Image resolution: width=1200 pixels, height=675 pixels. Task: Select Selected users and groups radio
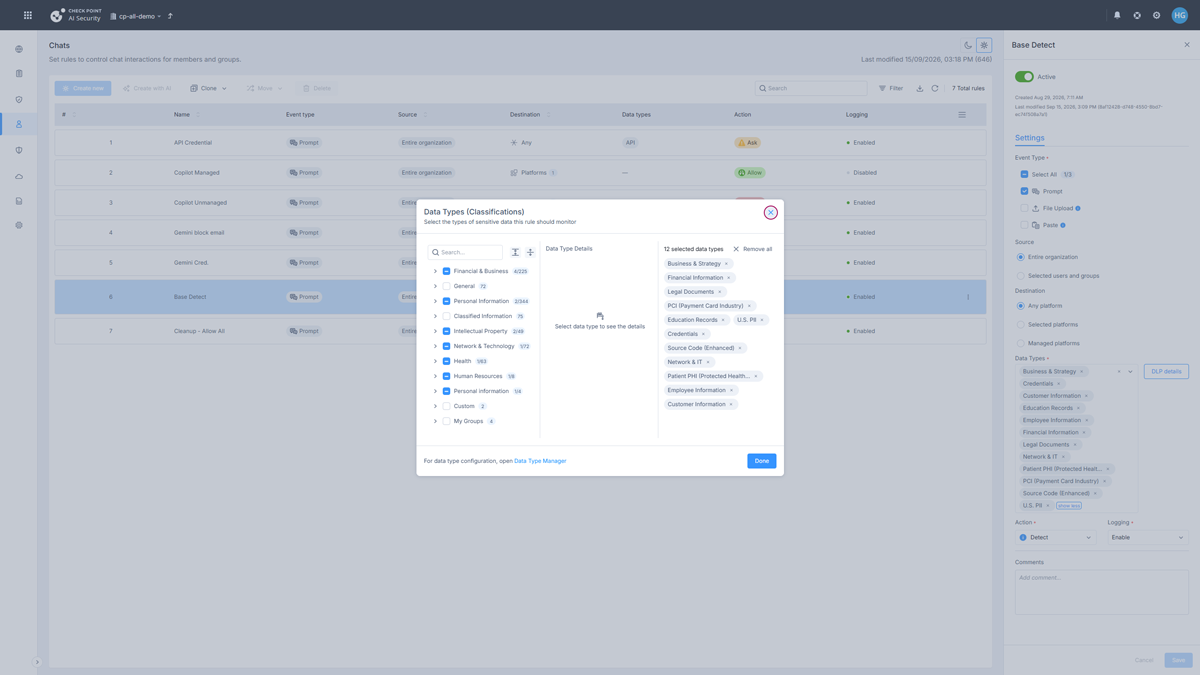(x=1020, y=275)
